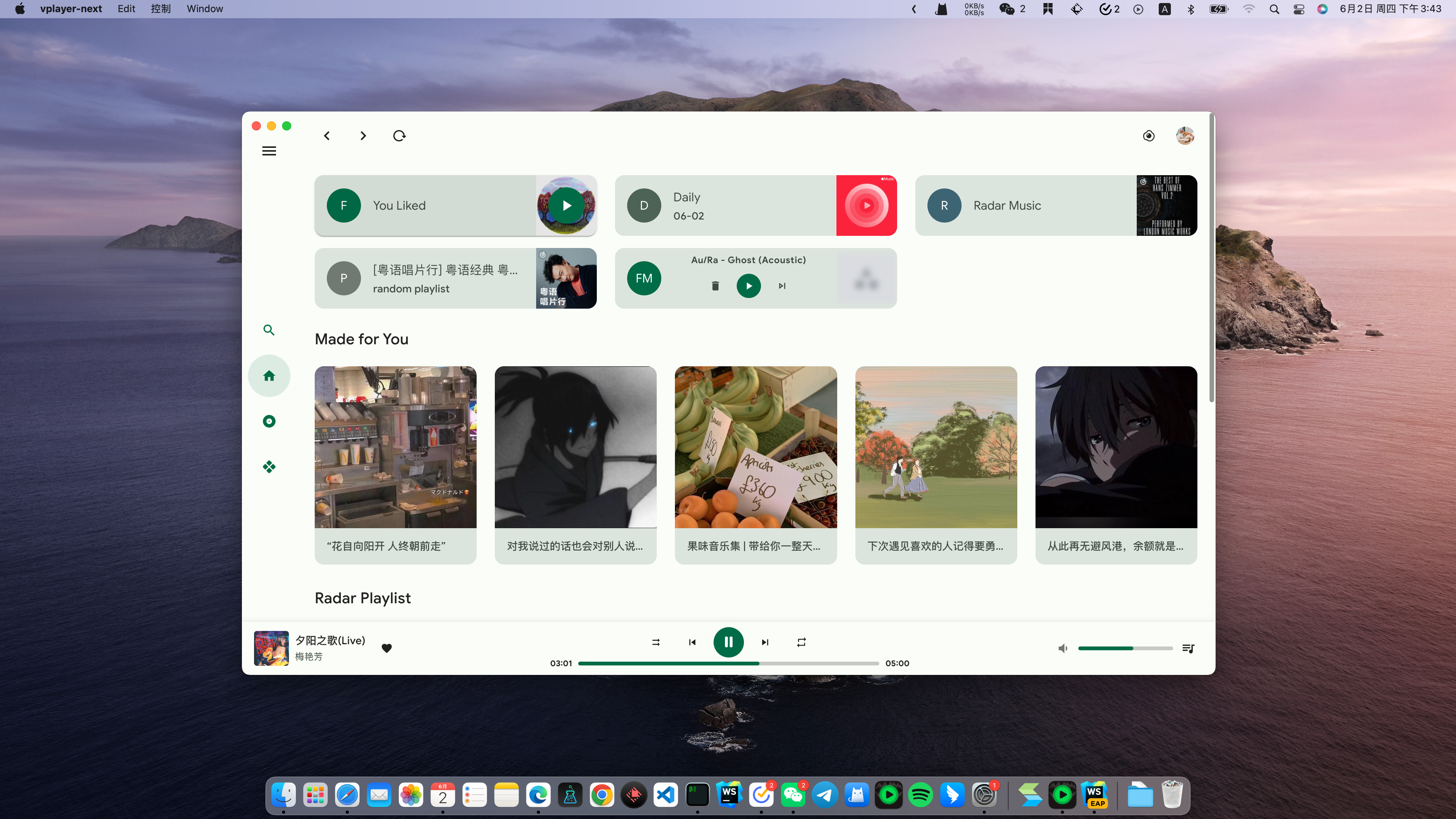Open playlist “花自向阳开 人终朝前走”

click(x=395, y=465)
